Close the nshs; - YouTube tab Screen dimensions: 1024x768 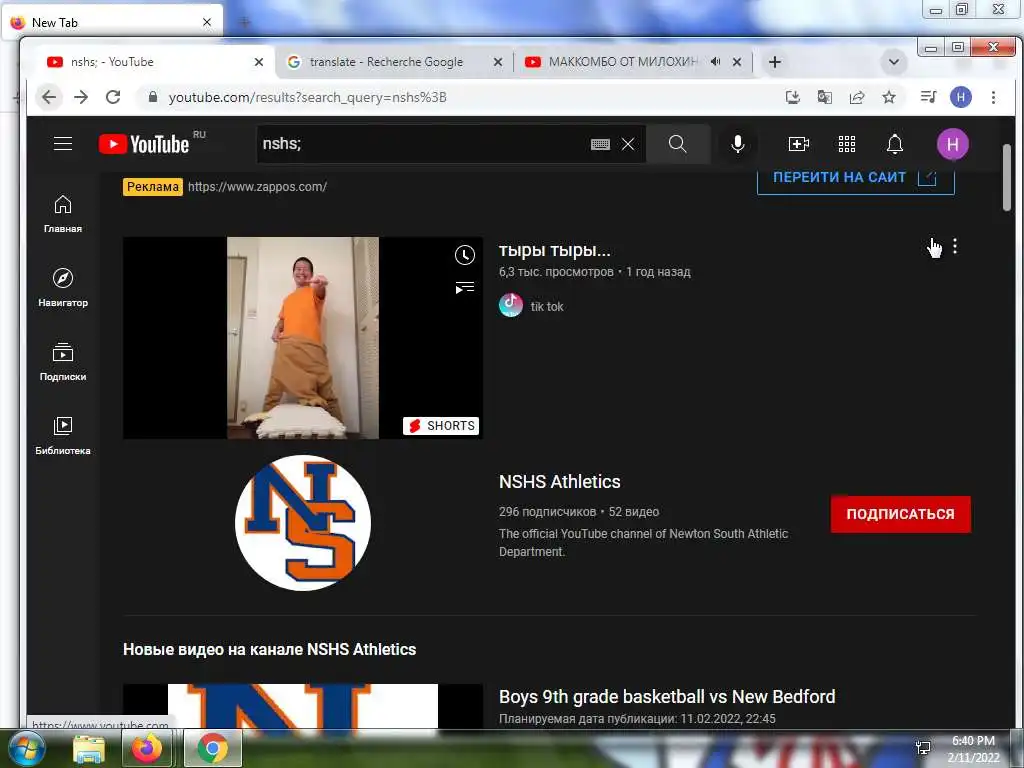pyautogui.click(x=259, y=62)
